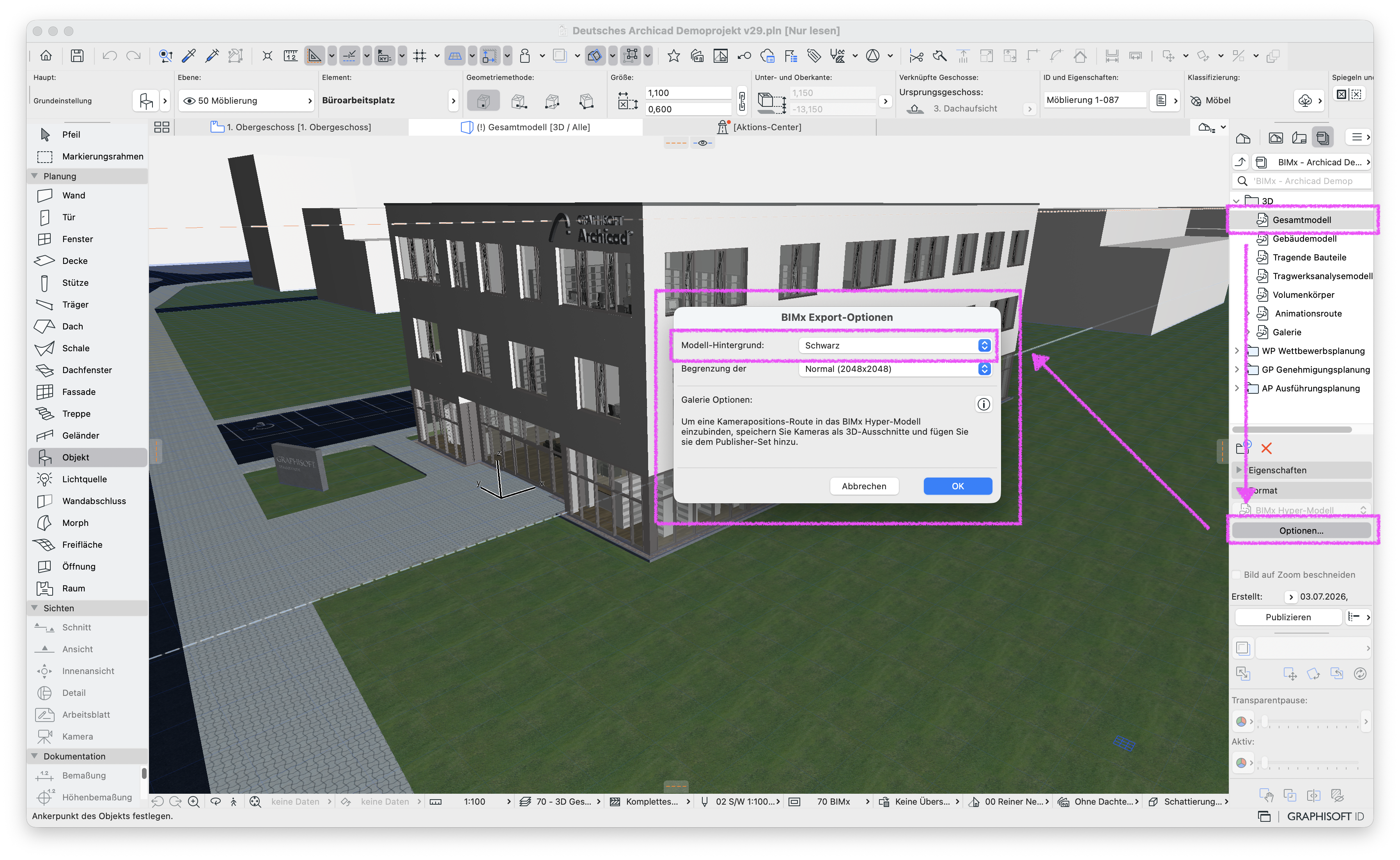Toggle the 50 Möblierung layer eye icon
1400x860 pixels.
point(189,101)
